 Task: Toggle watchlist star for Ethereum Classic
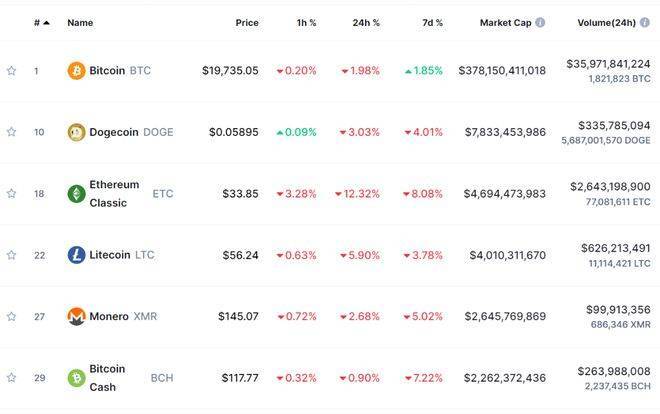[x=12, y=194]
